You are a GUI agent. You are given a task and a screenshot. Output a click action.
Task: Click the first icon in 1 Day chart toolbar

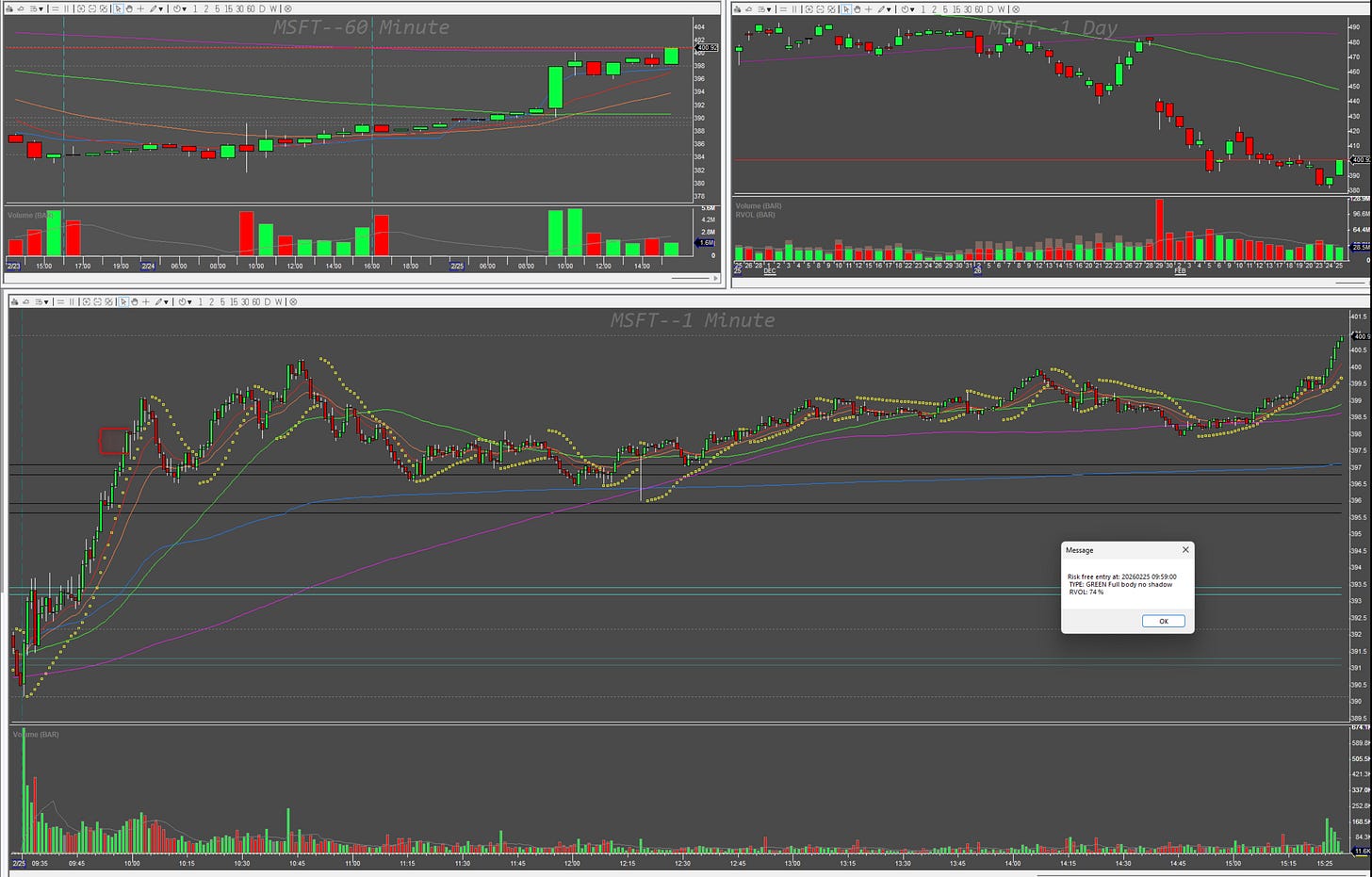pyautogui.click(x=737, y=8)
